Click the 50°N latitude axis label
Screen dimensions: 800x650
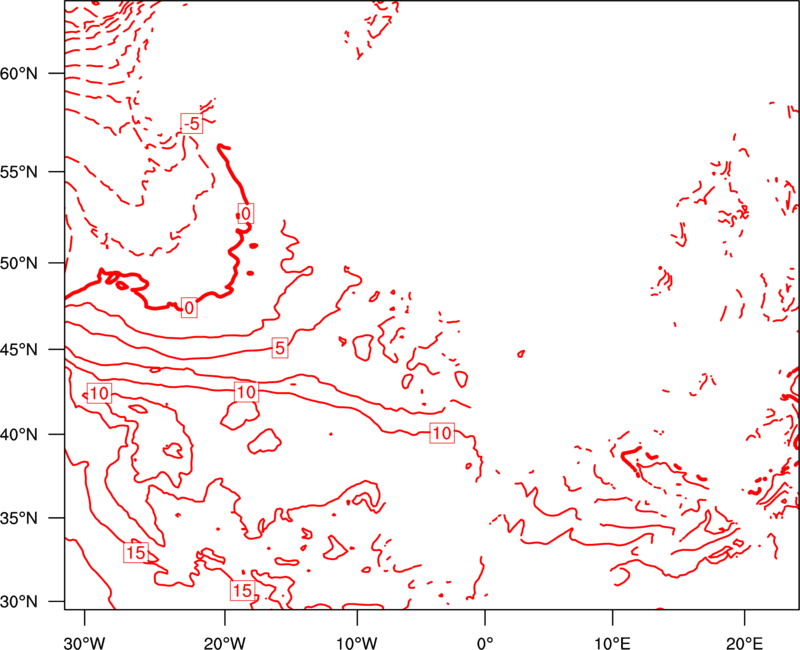tap(19, 263)
